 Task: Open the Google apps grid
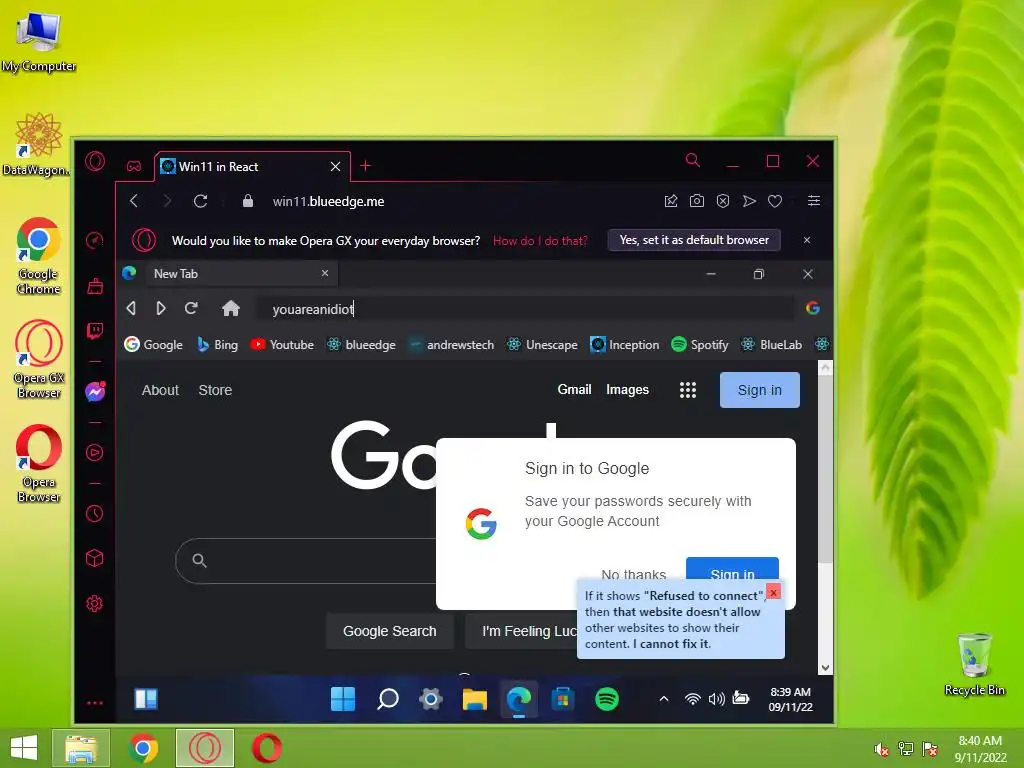688,390
